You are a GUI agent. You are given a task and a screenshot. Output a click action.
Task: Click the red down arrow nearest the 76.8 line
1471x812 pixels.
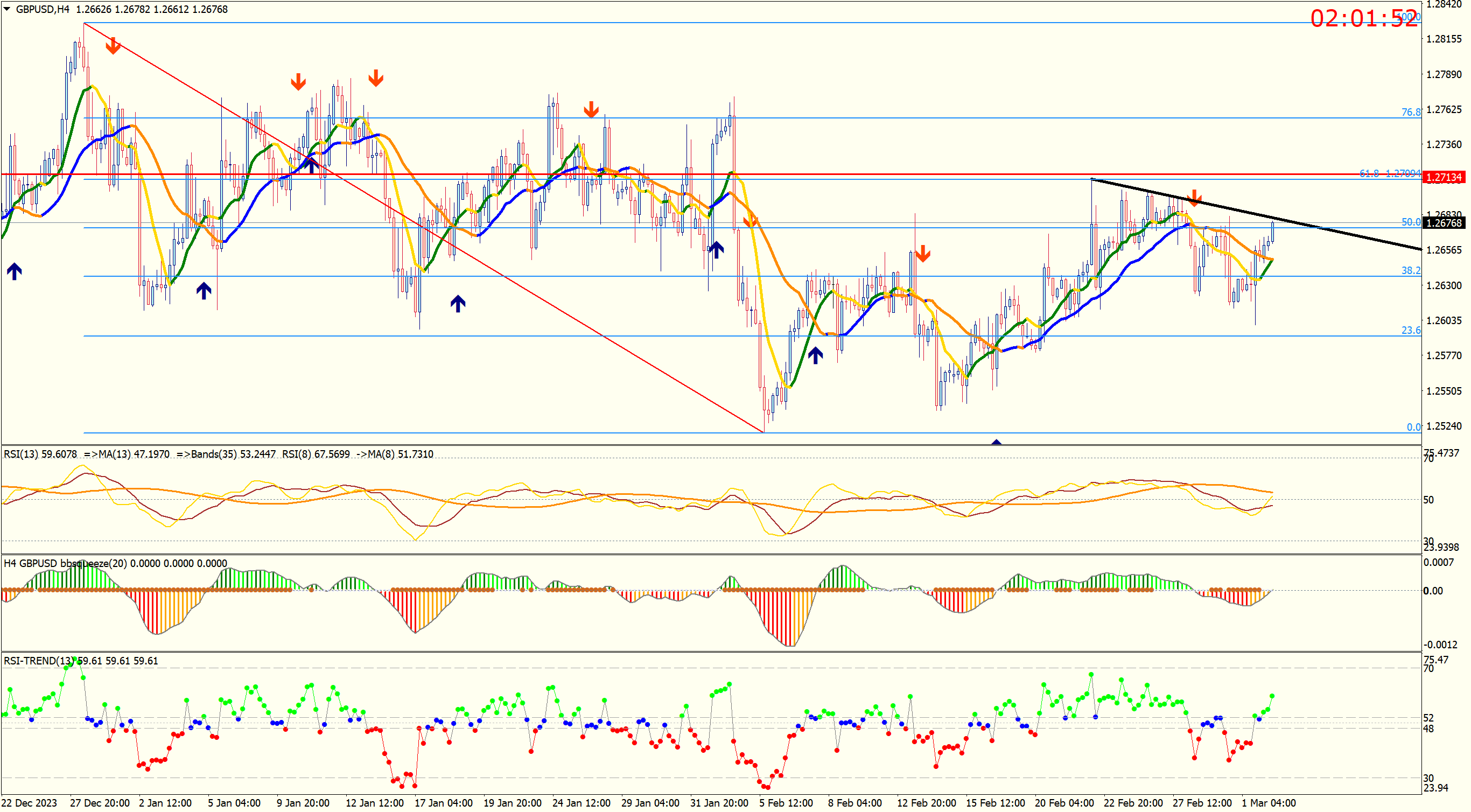click(x=591, y=109)
